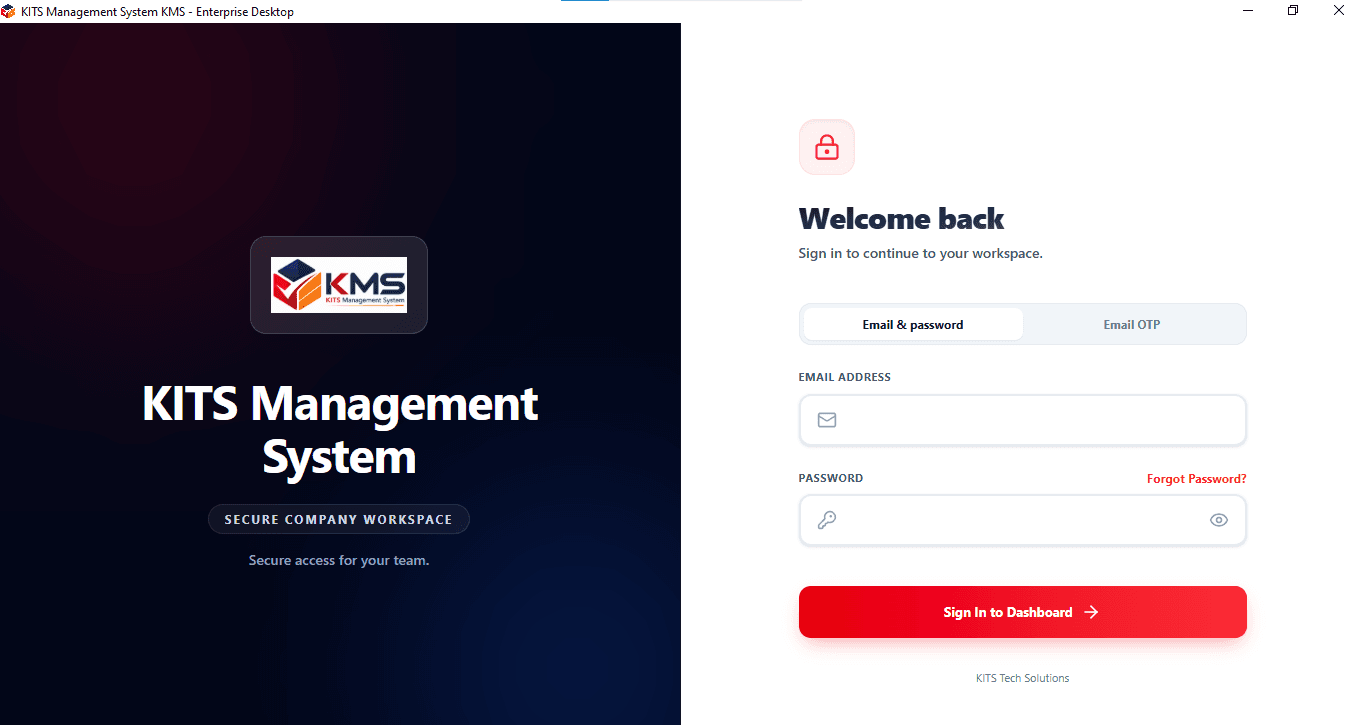Click the SECURE COMPANY WORKSPACE badge
This screenshot has width=1364, height=725.
(x=339, y=519)
